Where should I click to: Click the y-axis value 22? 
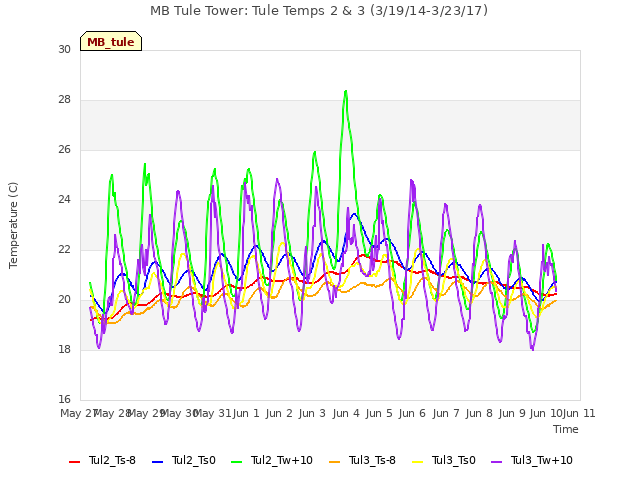tap(64, 249)
